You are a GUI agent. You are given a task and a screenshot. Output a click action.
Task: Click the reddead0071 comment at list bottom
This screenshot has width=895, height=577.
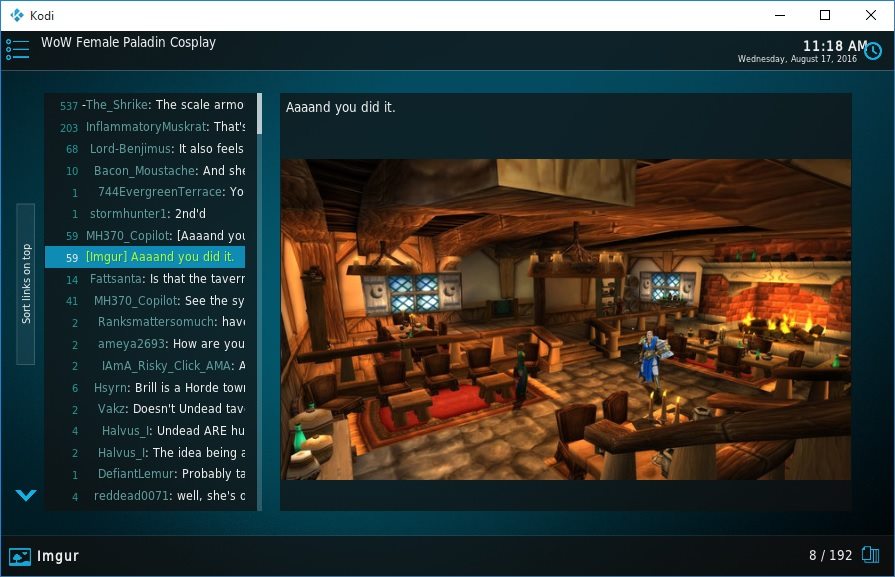pyautogui.click(x=150, y=496)
